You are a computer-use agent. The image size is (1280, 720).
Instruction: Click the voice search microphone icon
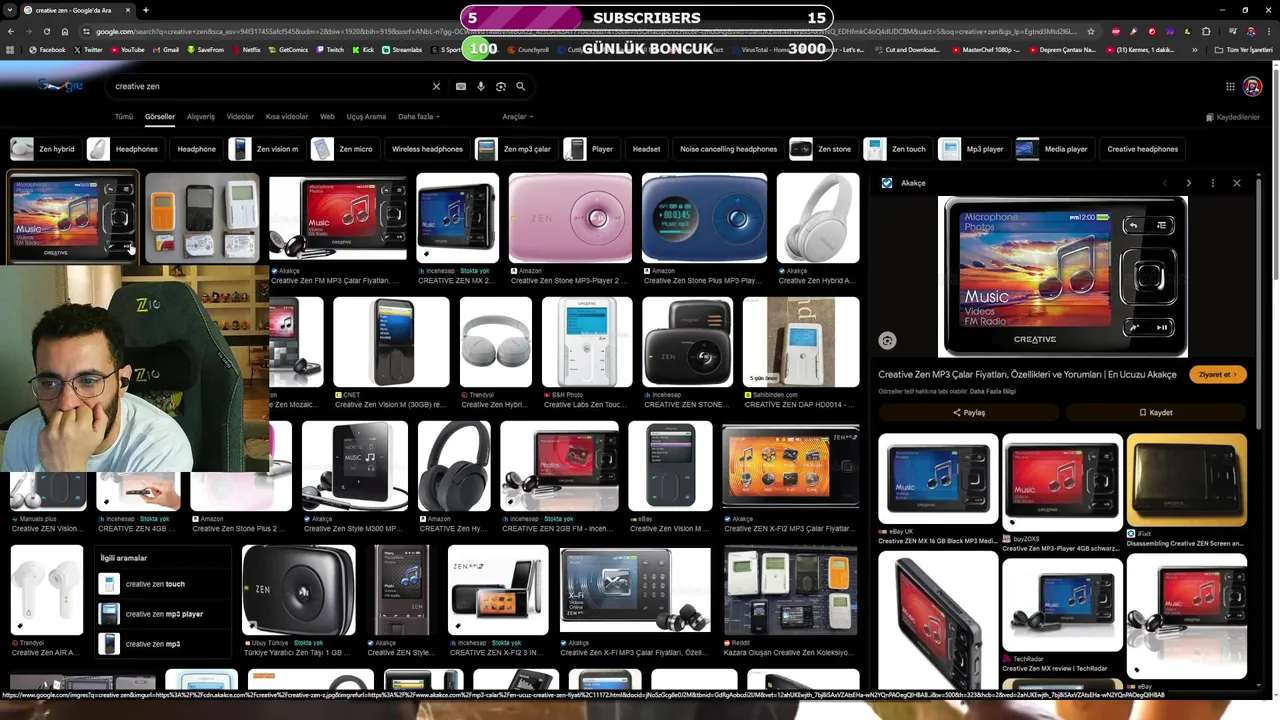point(481,87)
